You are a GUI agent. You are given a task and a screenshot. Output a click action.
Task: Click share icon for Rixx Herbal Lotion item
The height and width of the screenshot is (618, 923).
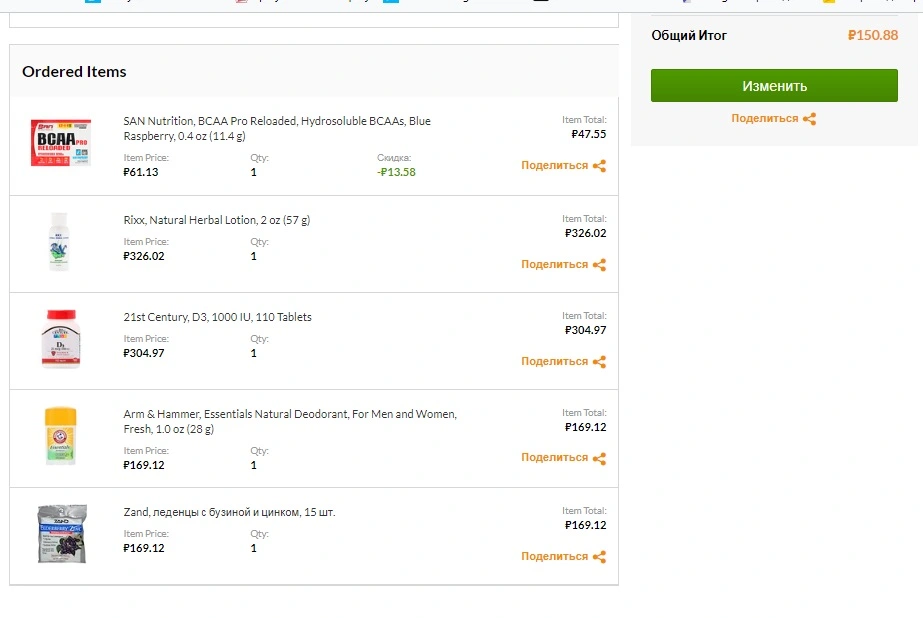tap(599, 265)
